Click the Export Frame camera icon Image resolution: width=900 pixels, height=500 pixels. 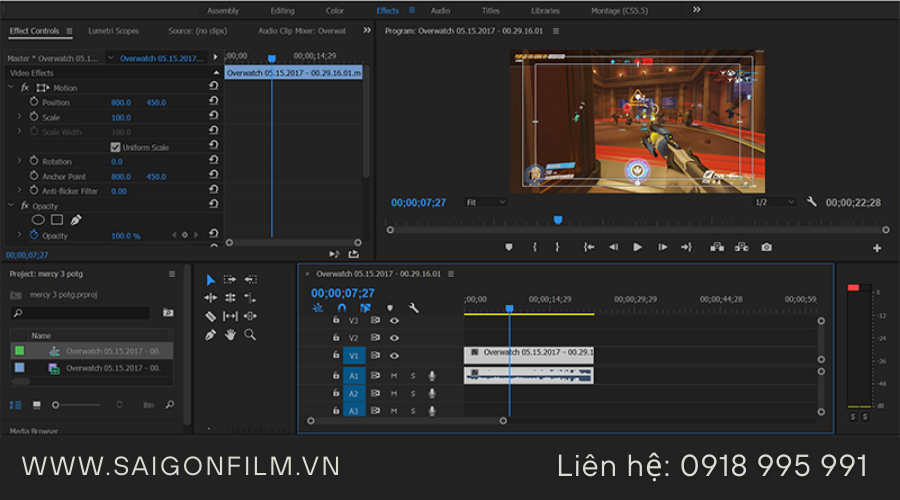[766, 247]
